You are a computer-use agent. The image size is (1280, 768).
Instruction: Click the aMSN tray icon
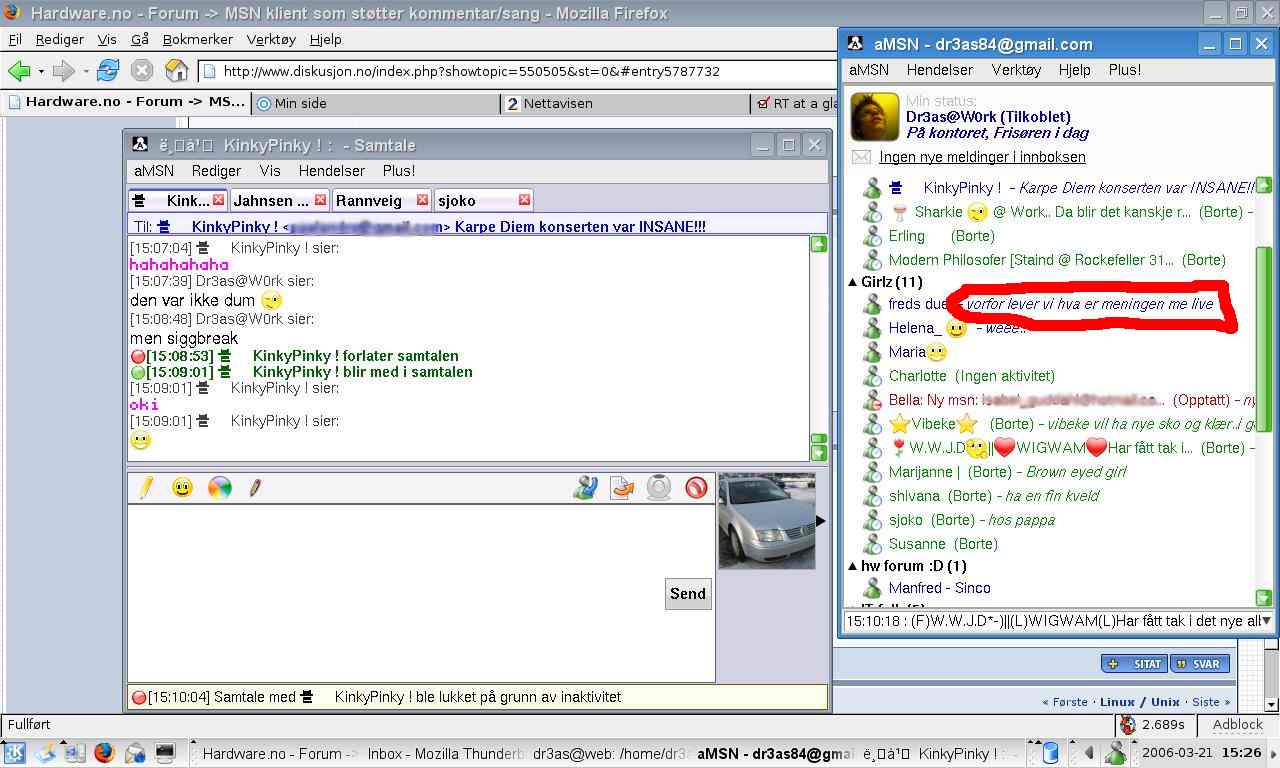tap(1115, 753)
